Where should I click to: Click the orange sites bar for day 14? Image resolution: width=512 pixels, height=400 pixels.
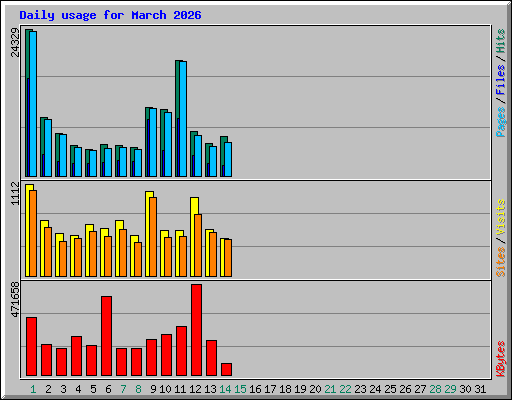228,258
